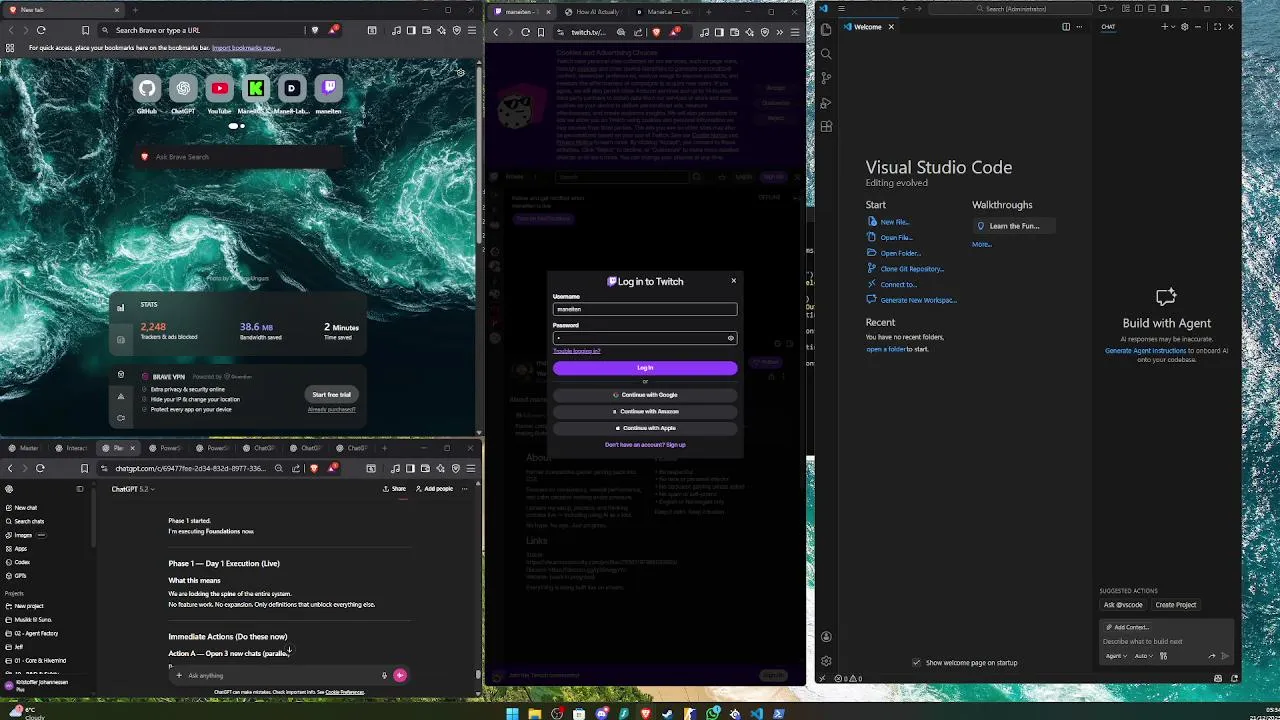Open Codex in ChatGPT sidebar
This screenshot has width=1280, height=720.
tap(22, 562)
